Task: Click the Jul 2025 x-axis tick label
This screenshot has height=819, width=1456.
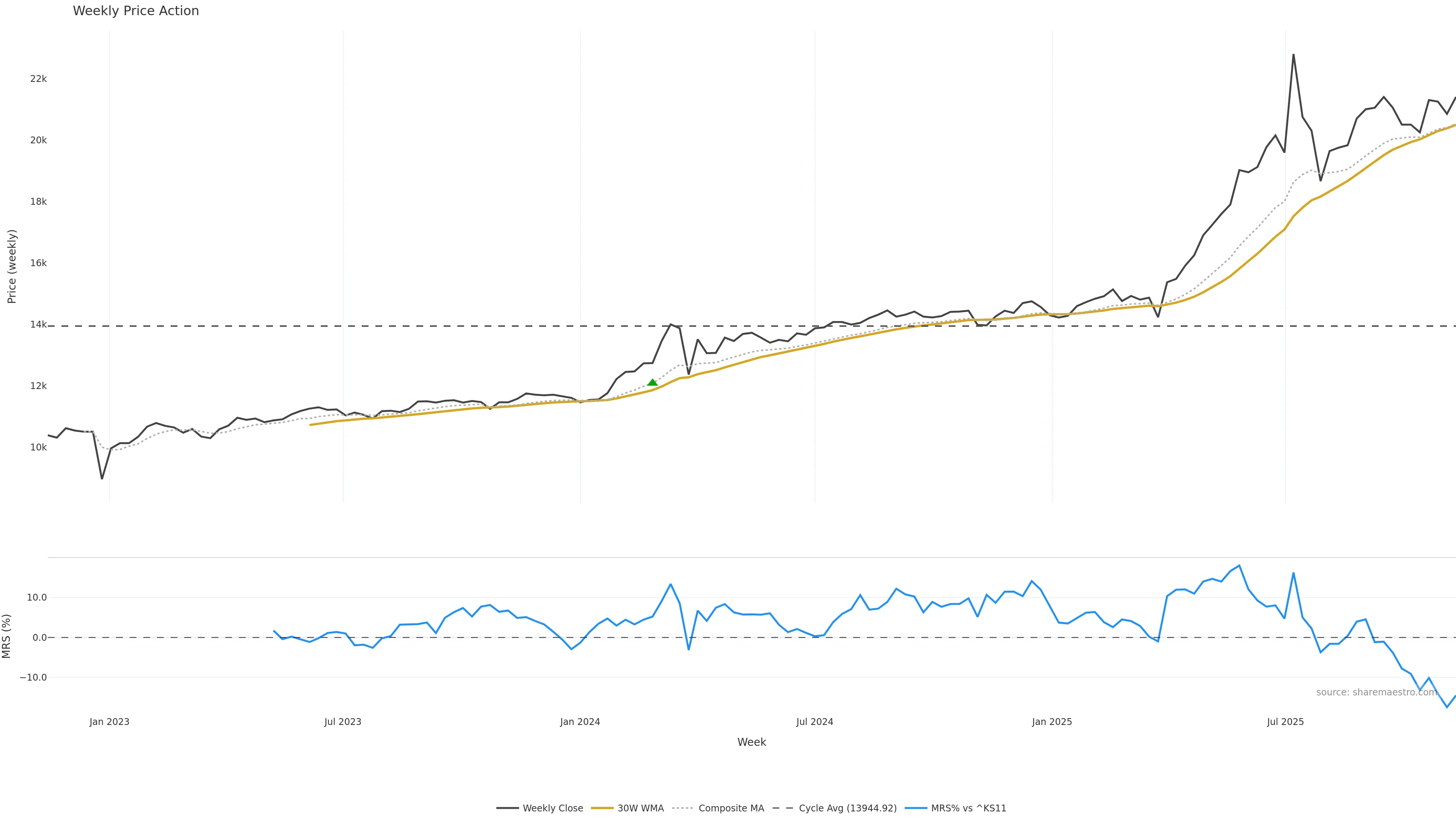Action: coord(1285,722)
